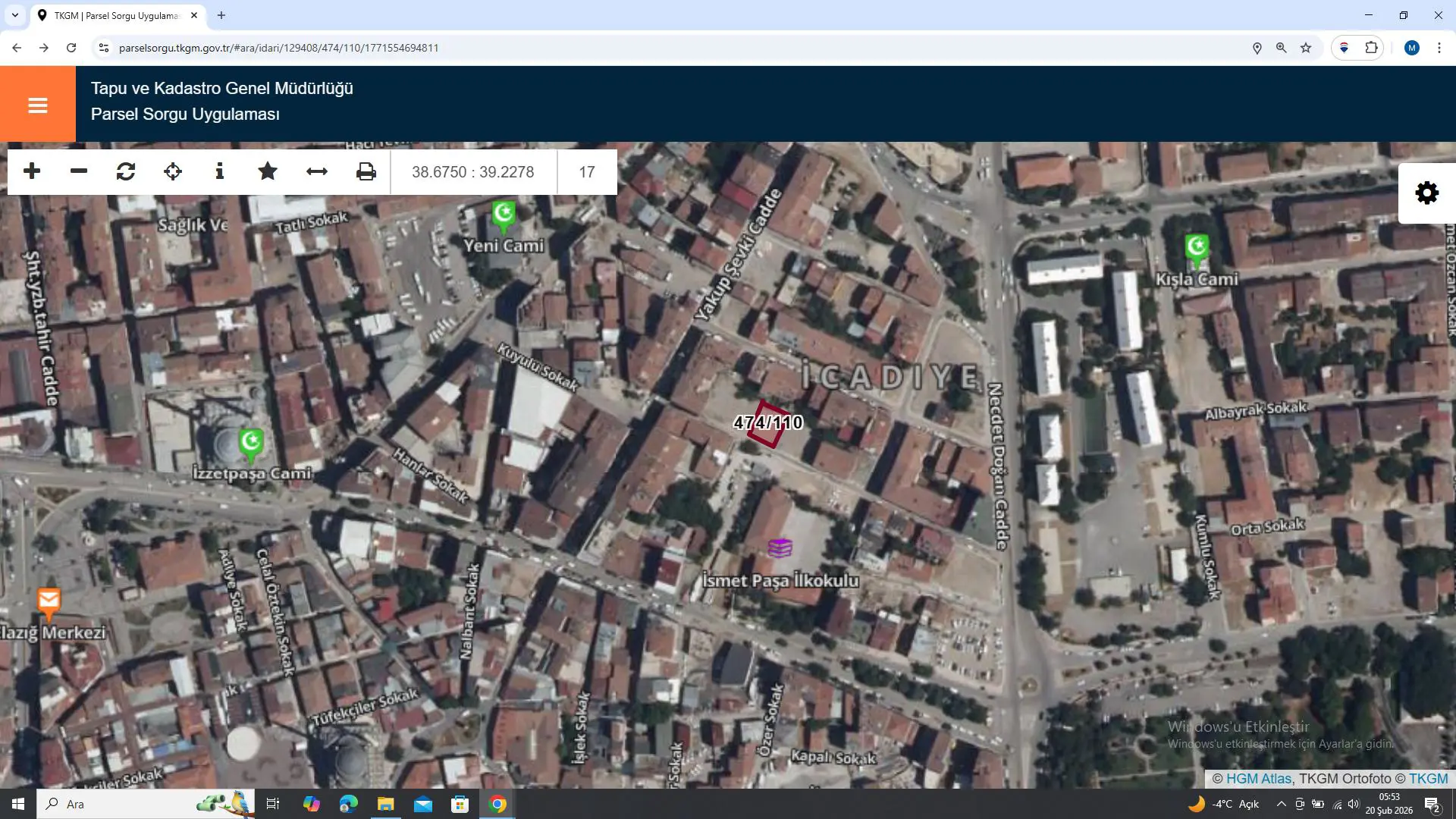Go back to previous page
This screenshot has width=1456, height=819.
[x=17, y=48]
